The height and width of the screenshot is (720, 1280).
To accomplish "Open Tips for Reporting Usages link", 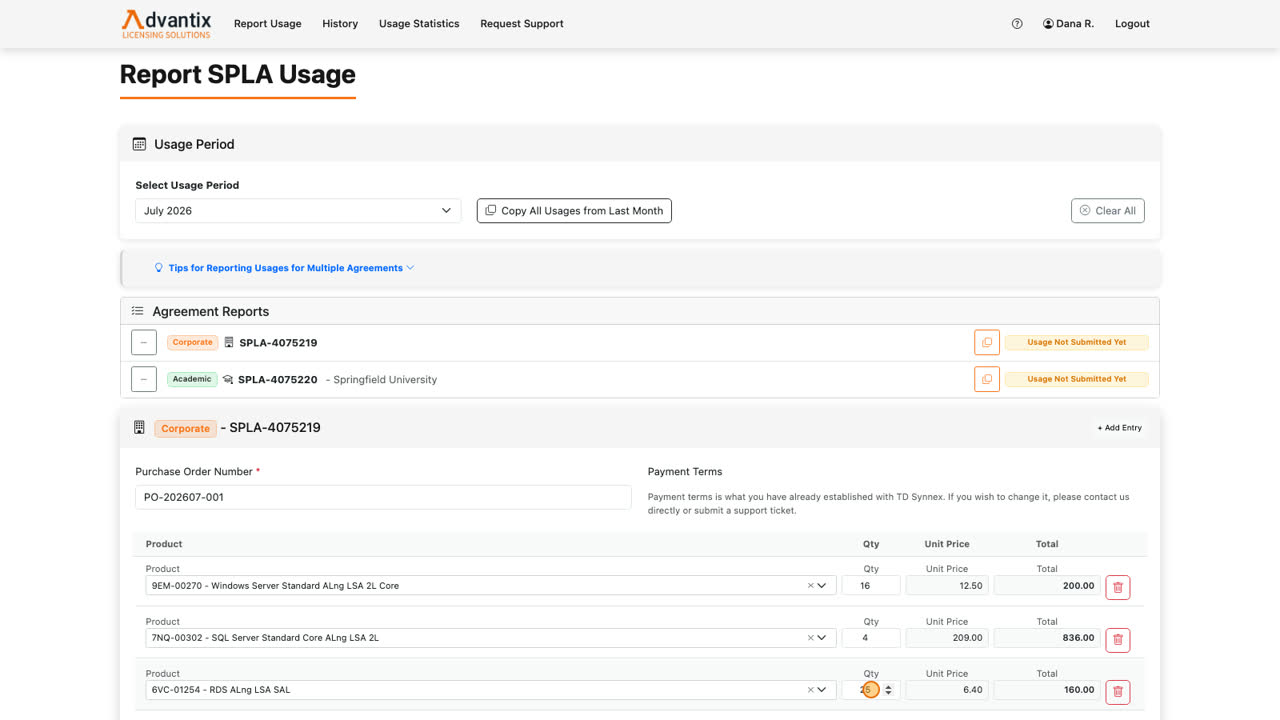I will 285,268.
